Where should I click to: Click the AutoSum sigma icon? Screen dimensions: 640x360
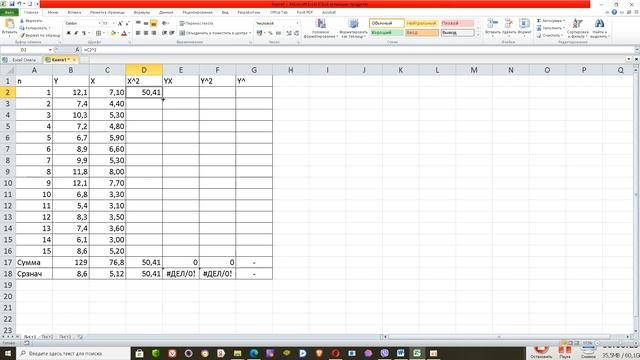pyautogui.click(x=539, y=21)
